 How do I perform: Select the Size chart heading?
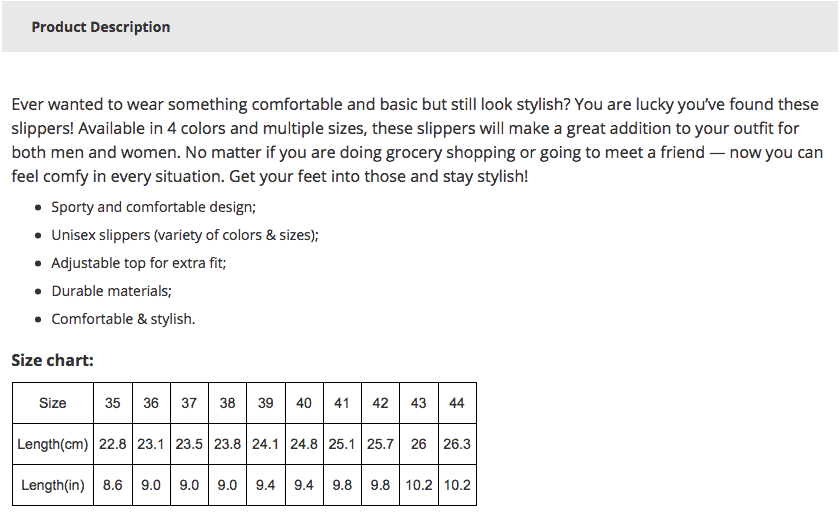click(x=52, y=360)
